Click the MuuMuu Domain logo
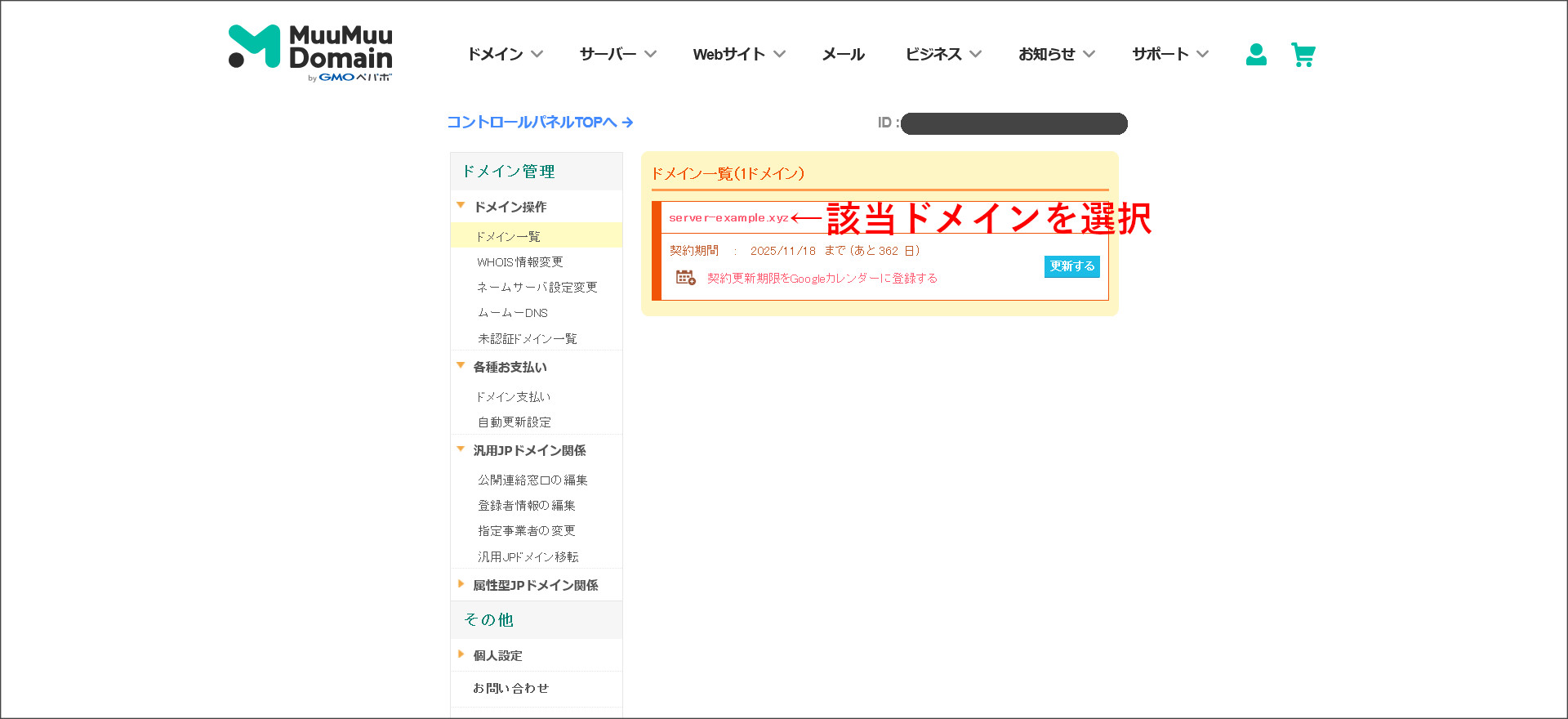Screen dimensions: 1568x719 click(x=310, y=53)
